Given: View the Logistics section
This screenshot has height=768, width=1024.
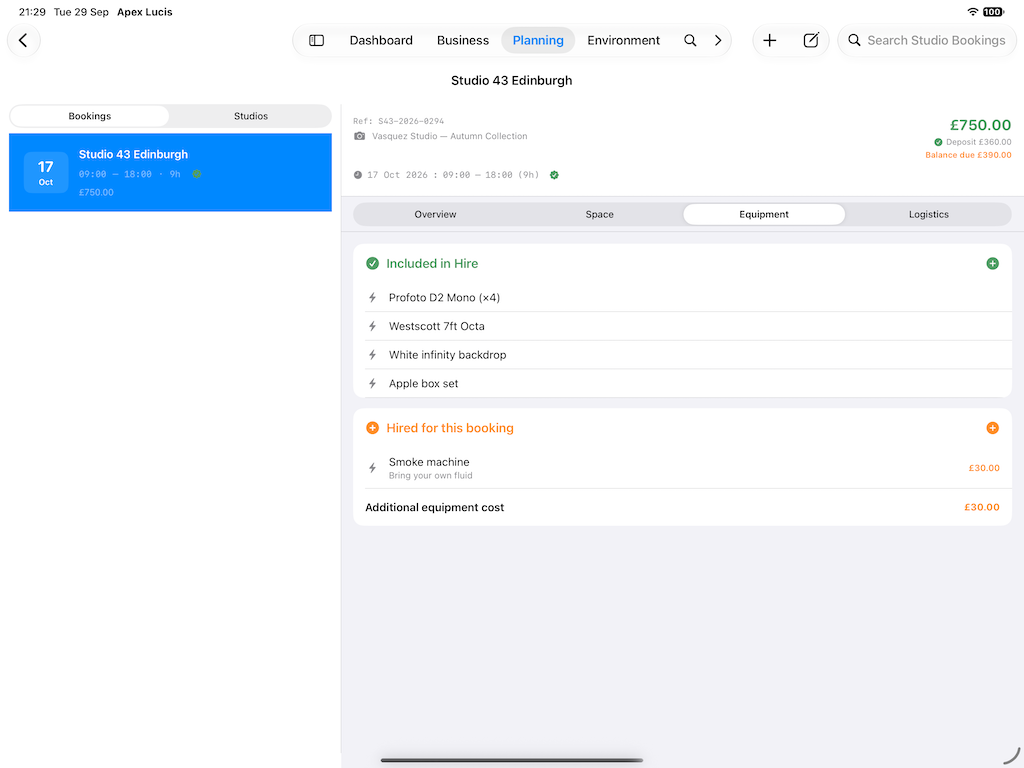Looking at the screenshot, I should 929,214.
